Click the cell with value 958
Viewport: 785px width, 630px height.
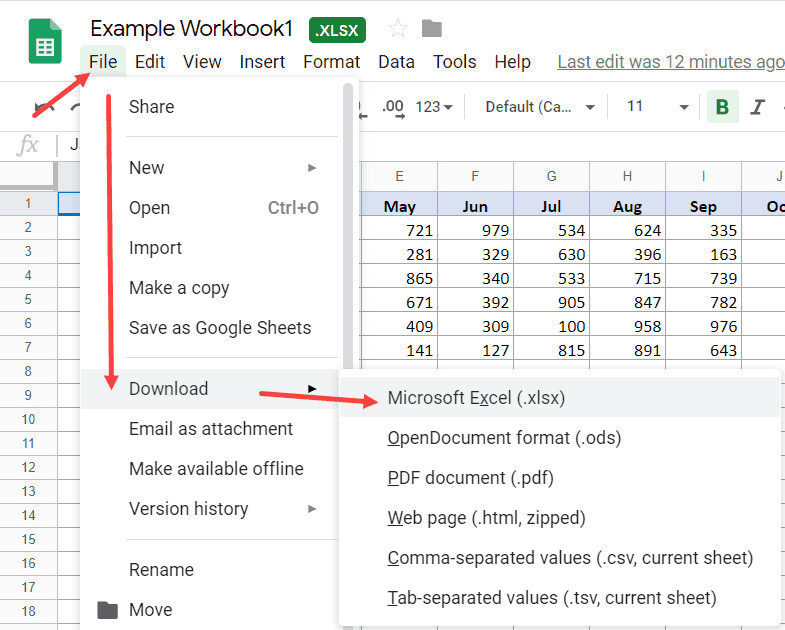click(x=627, y=326)
